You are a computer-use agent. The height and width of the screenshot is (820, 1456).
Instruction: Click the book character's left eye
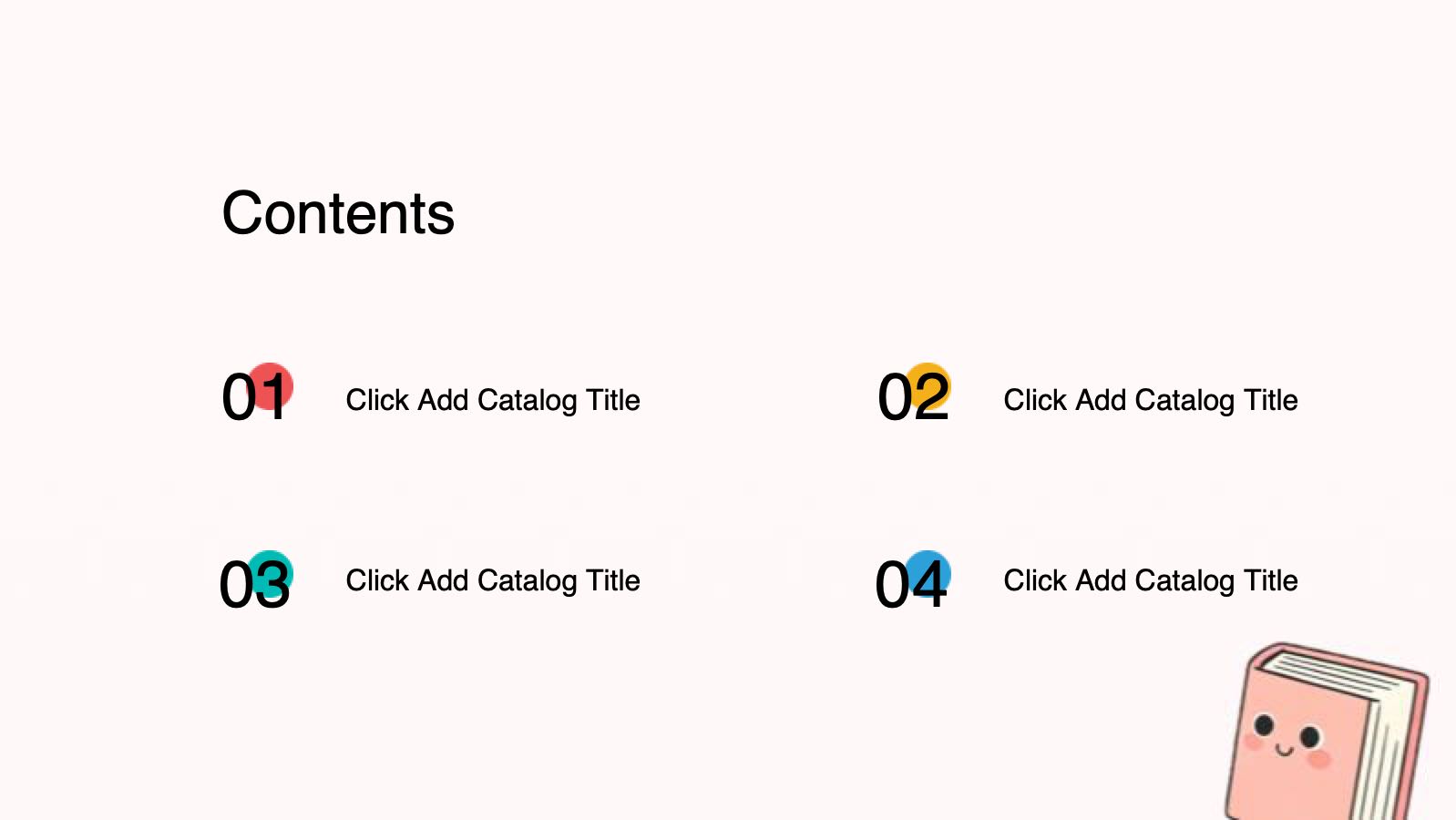tap(1264, 725)
